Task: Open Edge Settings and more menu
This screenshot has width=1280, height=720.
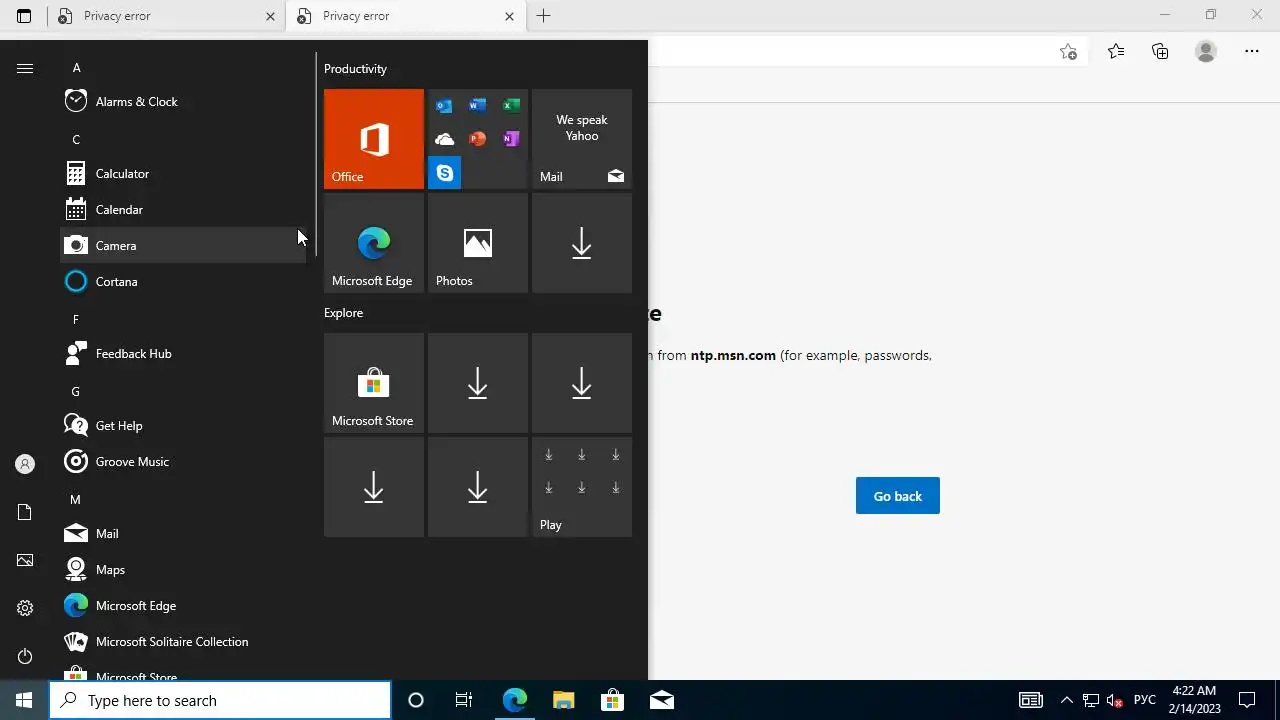Action: pos(1252,52)
